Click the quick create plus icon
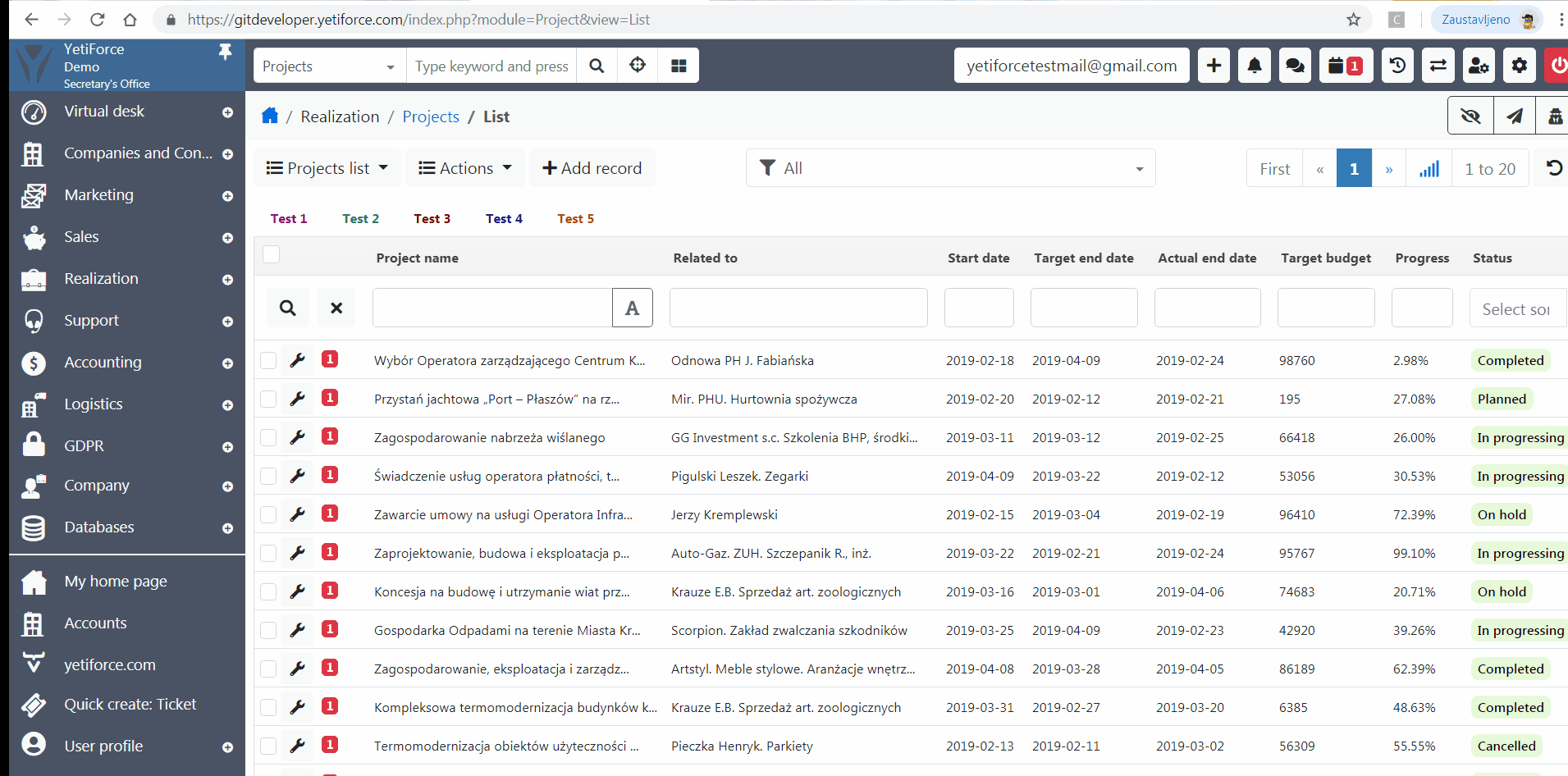This screenshot has width=1568, height=776. pyautogui.click(x=1214, y=65)
